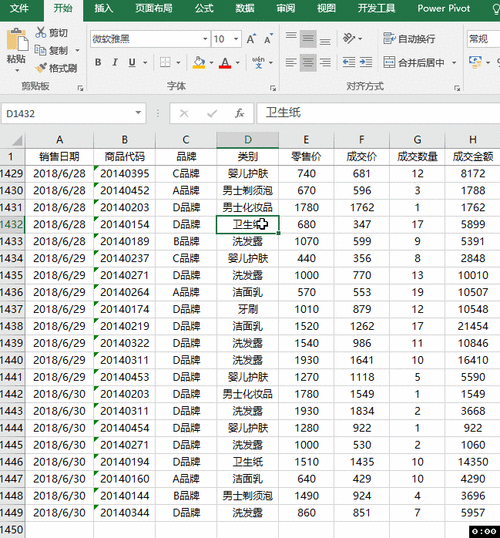The height and width of the screenshot is (538, 500).
Task: Toggle Underline formatting
Action: (132, 62)
